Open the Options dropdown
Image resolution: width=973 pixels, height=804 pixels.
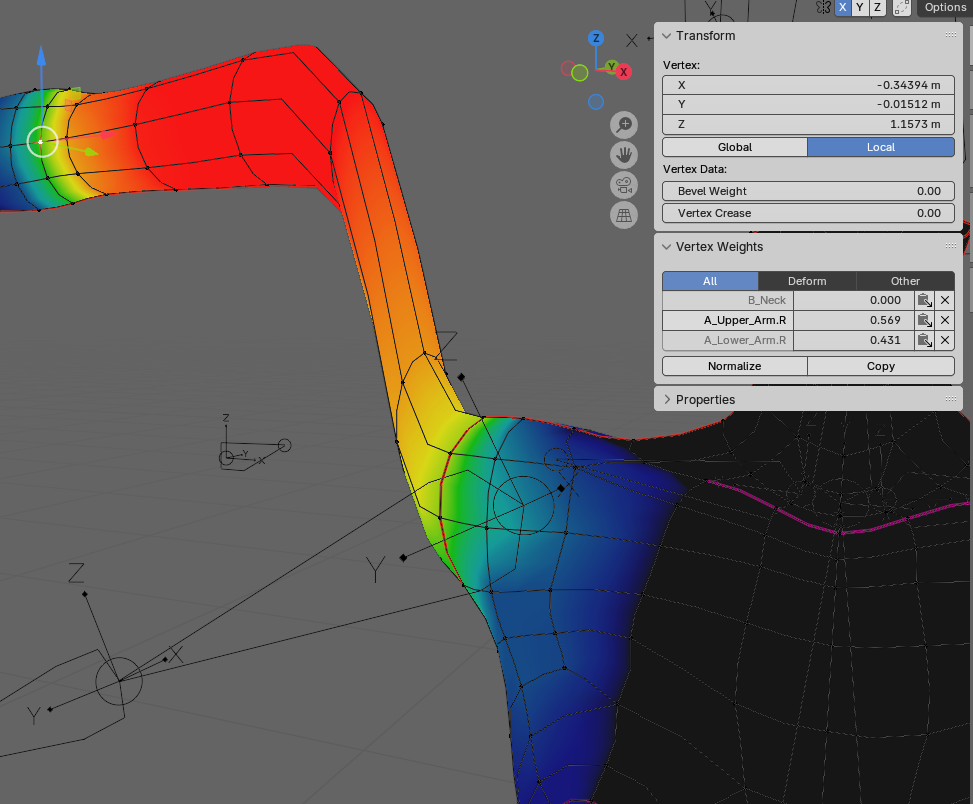pyautogui.click(x=944, y=7)
